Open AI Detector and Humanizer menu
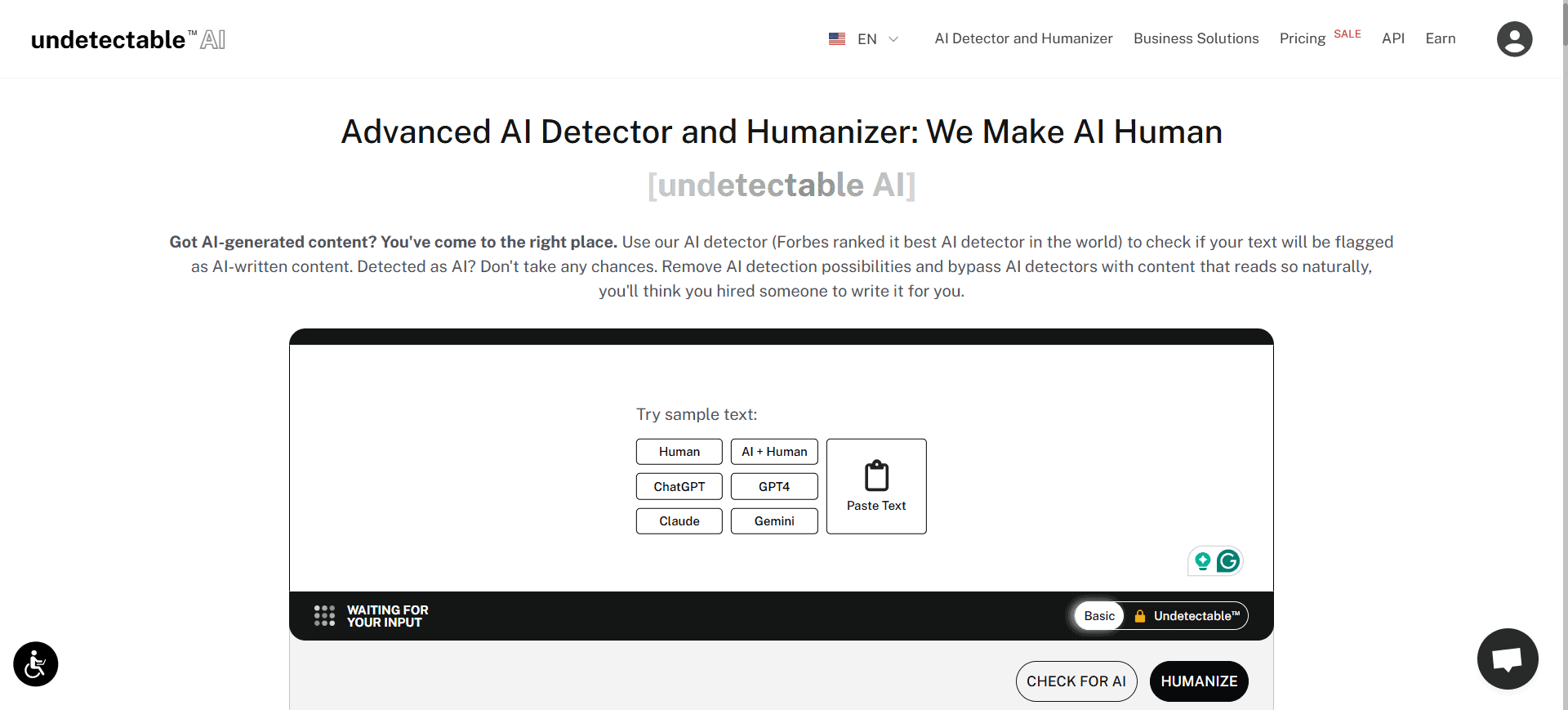This screenshot has height=710, width=1568. (x=1023, y=38)
